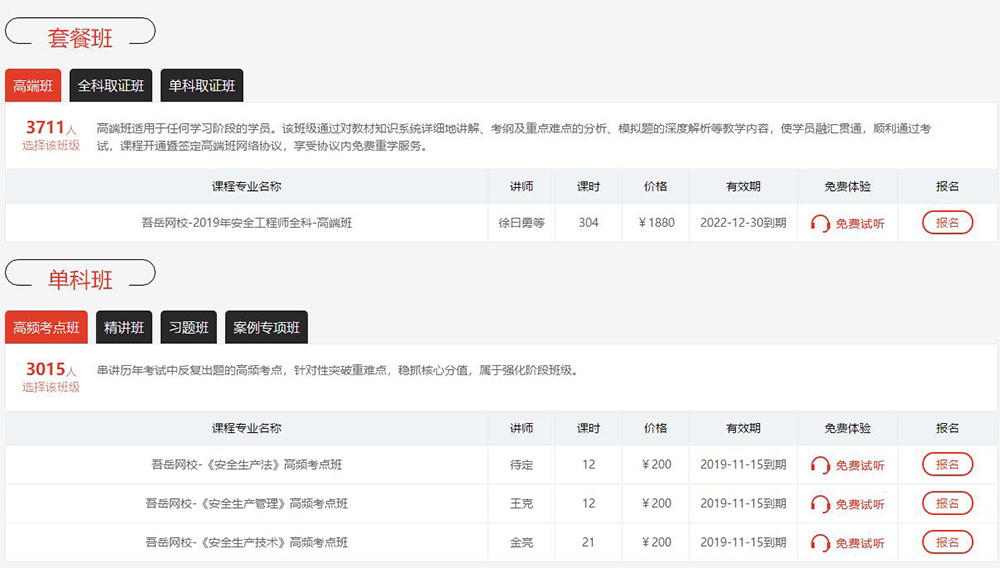1000x568 pixels.
Task: Click the 单科班 section heading
Action: coord(80,279)
